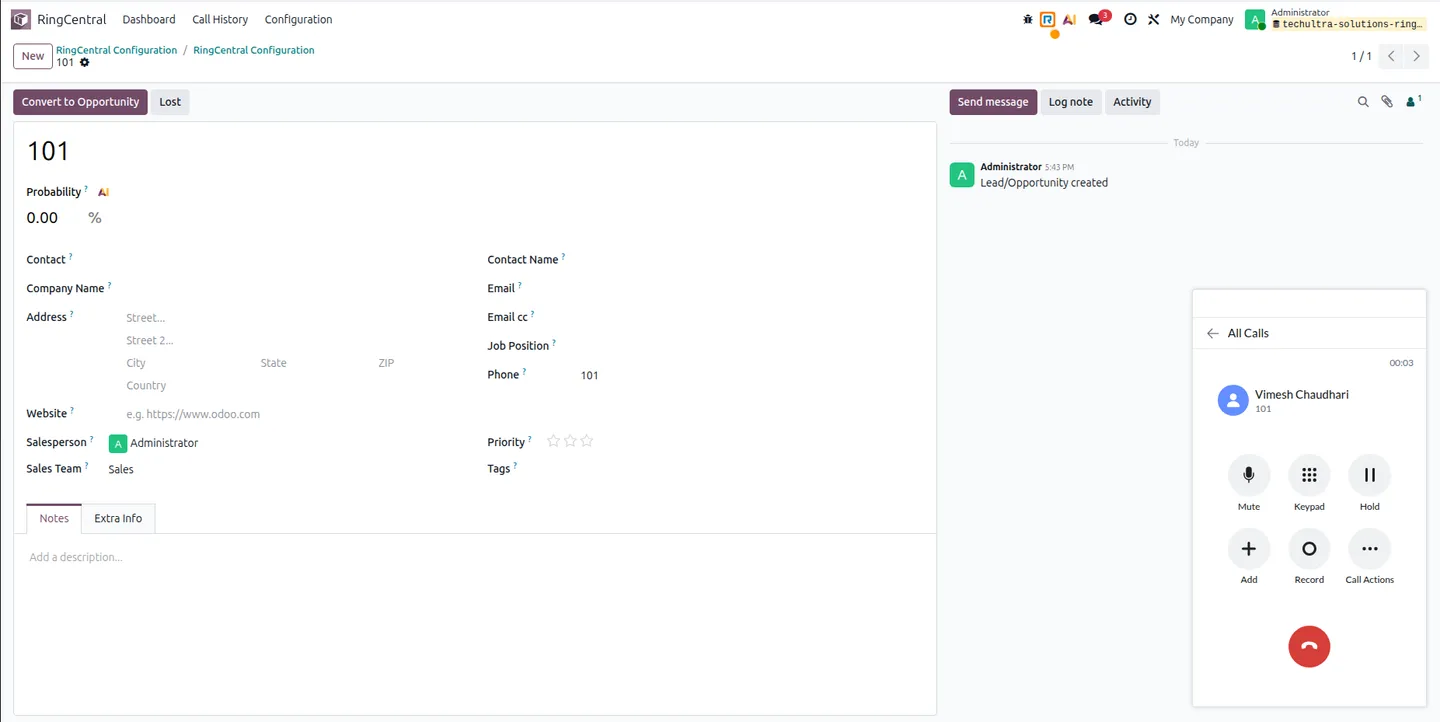Viewport: 1440px width, 722px height.
Task: Show the followers person icon
Action: click(x=1413, y=101)
